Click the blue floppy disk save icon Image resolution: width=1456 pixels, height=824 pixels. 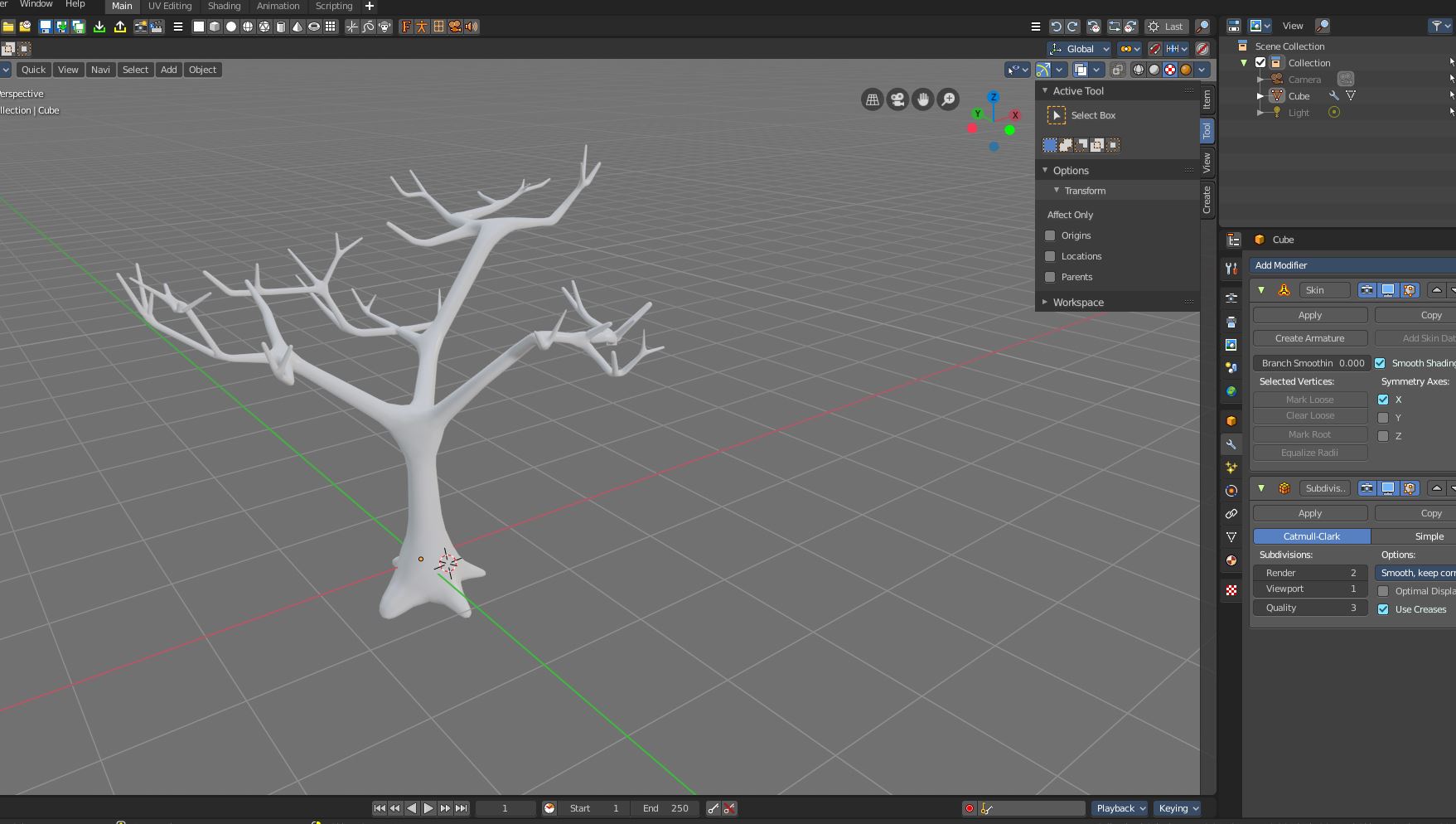pos(46,27)
